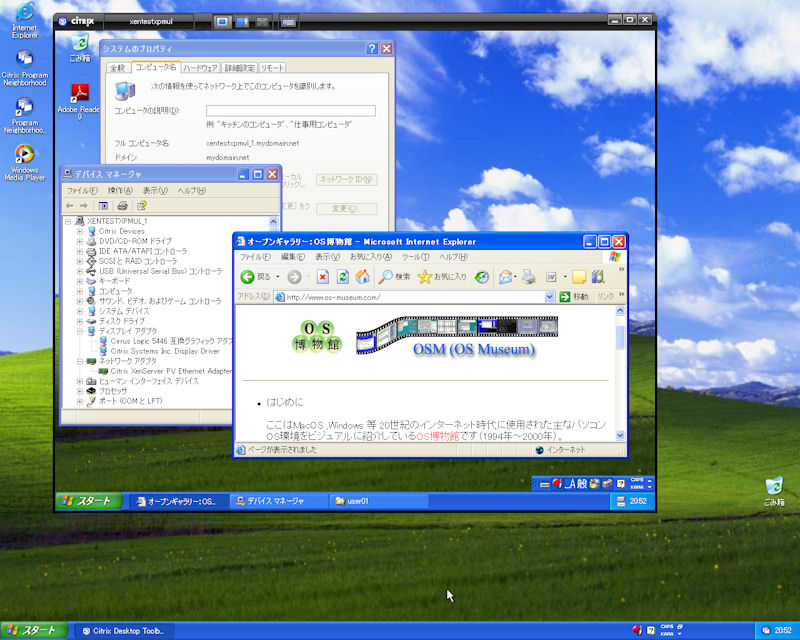Open the 操作(A) menu in デバイス マネージャ
Screen dimensions: 800x640
click(x=120, y=190)
